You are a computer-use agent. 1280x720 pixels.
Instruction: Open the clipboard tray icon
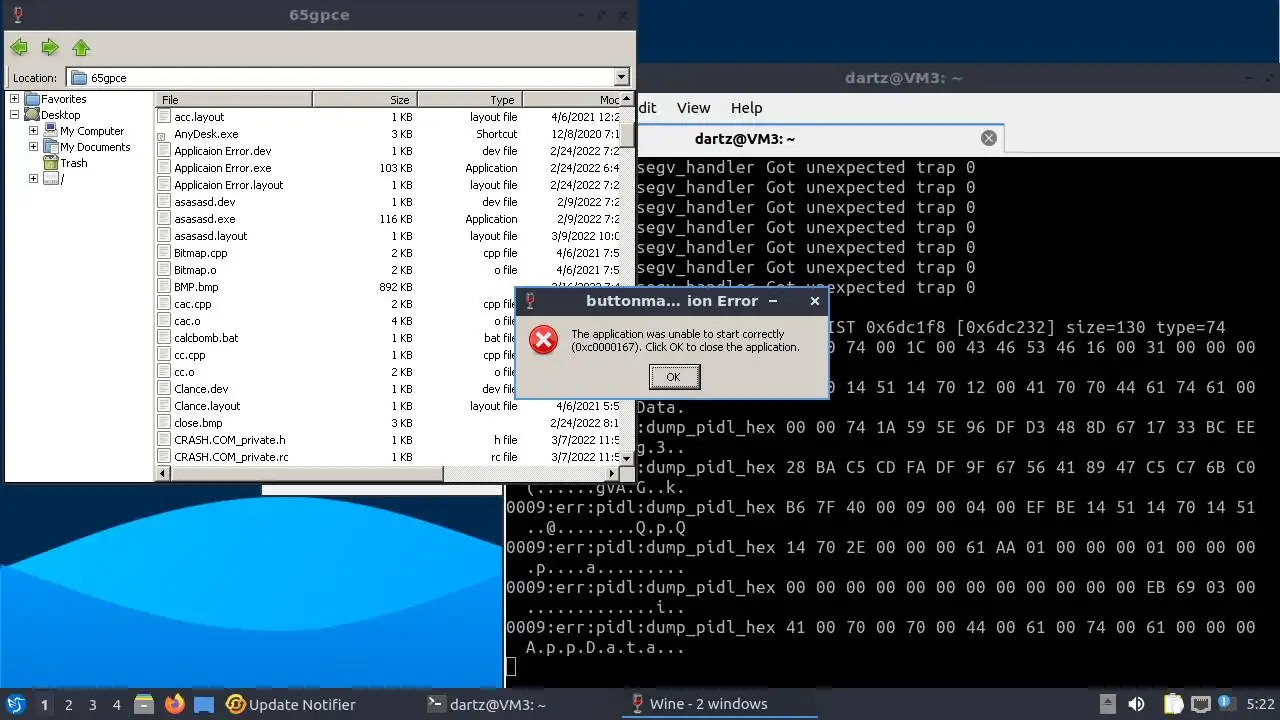coord(1172,704)
